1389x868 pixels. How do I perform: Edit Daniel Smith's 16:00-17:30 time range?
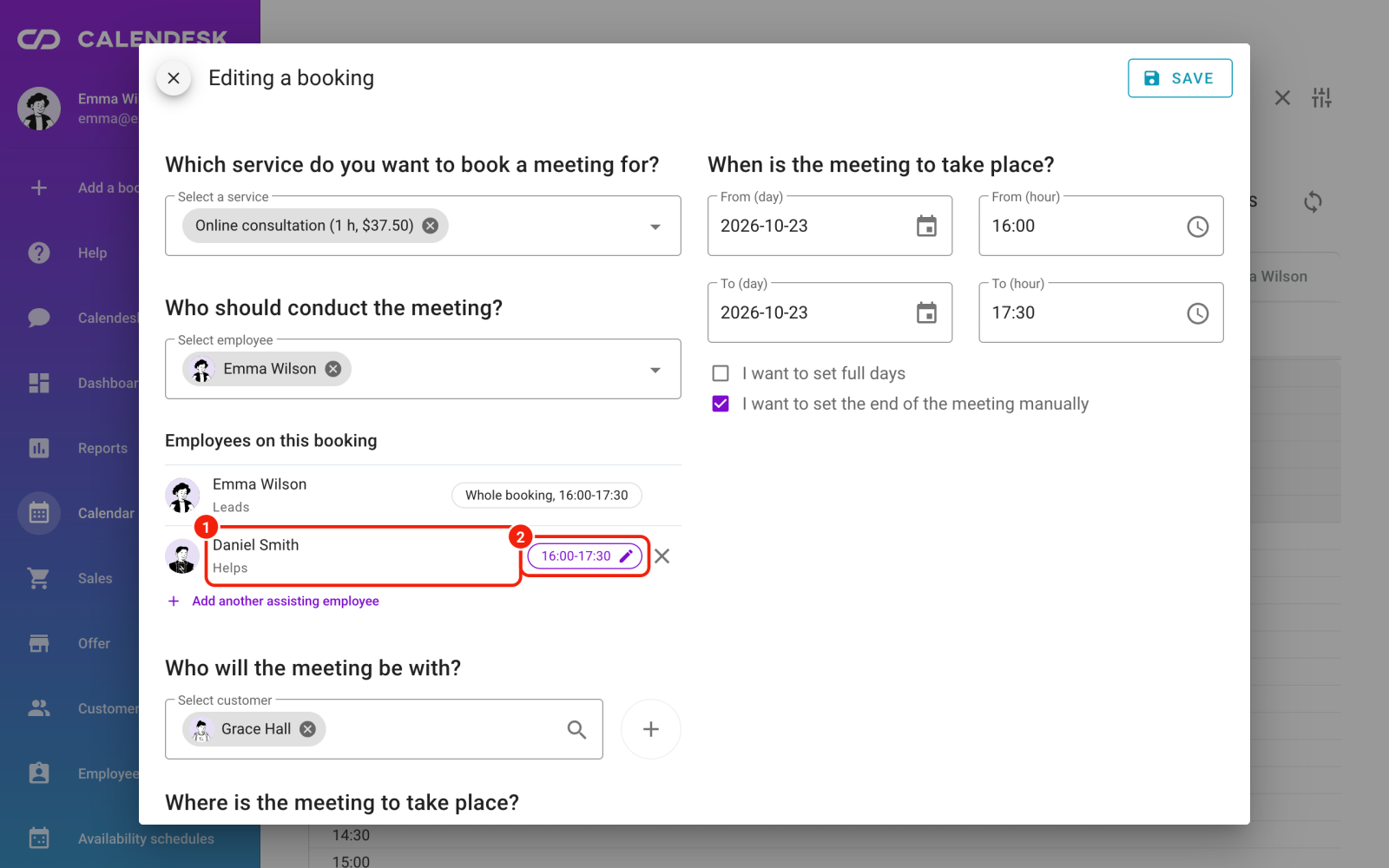pos(585,556)
